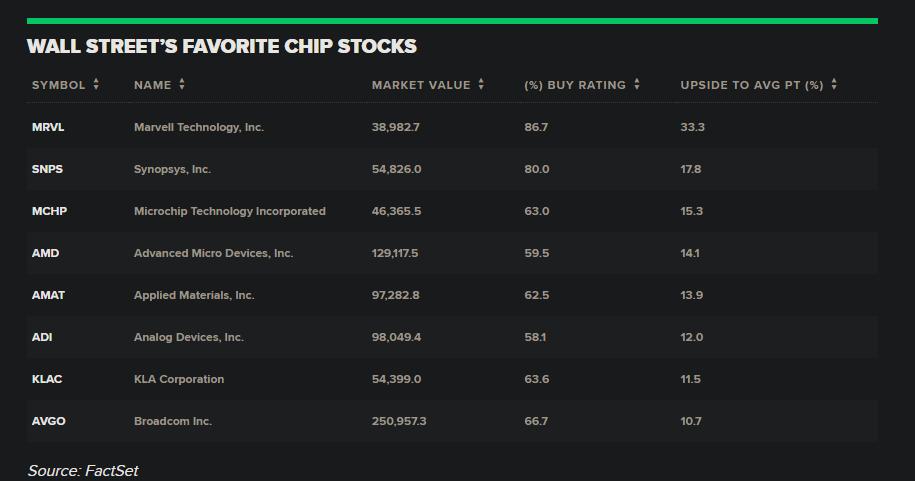Open the AVGO ticker link
Image resolution: width=915 pixels, height=481 pixels.
click(48, 421)
